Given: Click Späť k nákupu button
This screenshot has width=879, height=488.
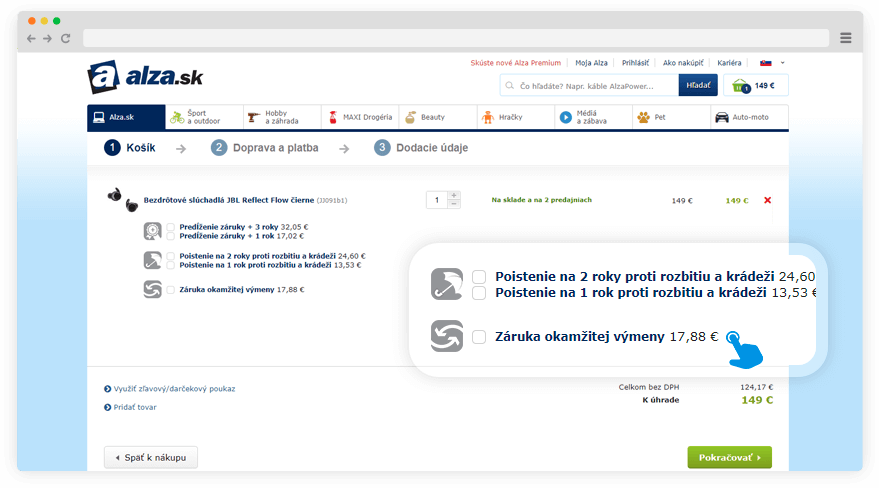Looking at the screenshot, I should click(x=151, y=458).
